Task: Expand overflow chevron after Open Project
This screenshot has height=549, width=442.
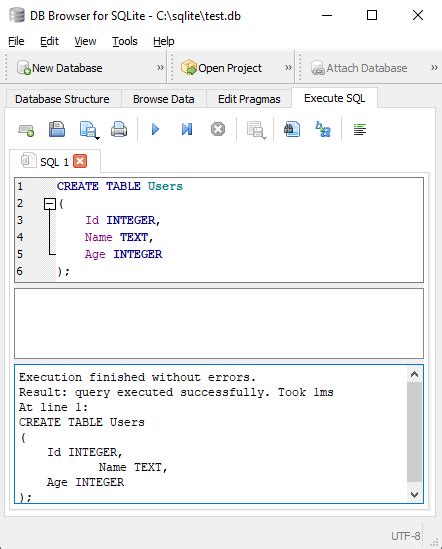Action: tap(288, 67)
